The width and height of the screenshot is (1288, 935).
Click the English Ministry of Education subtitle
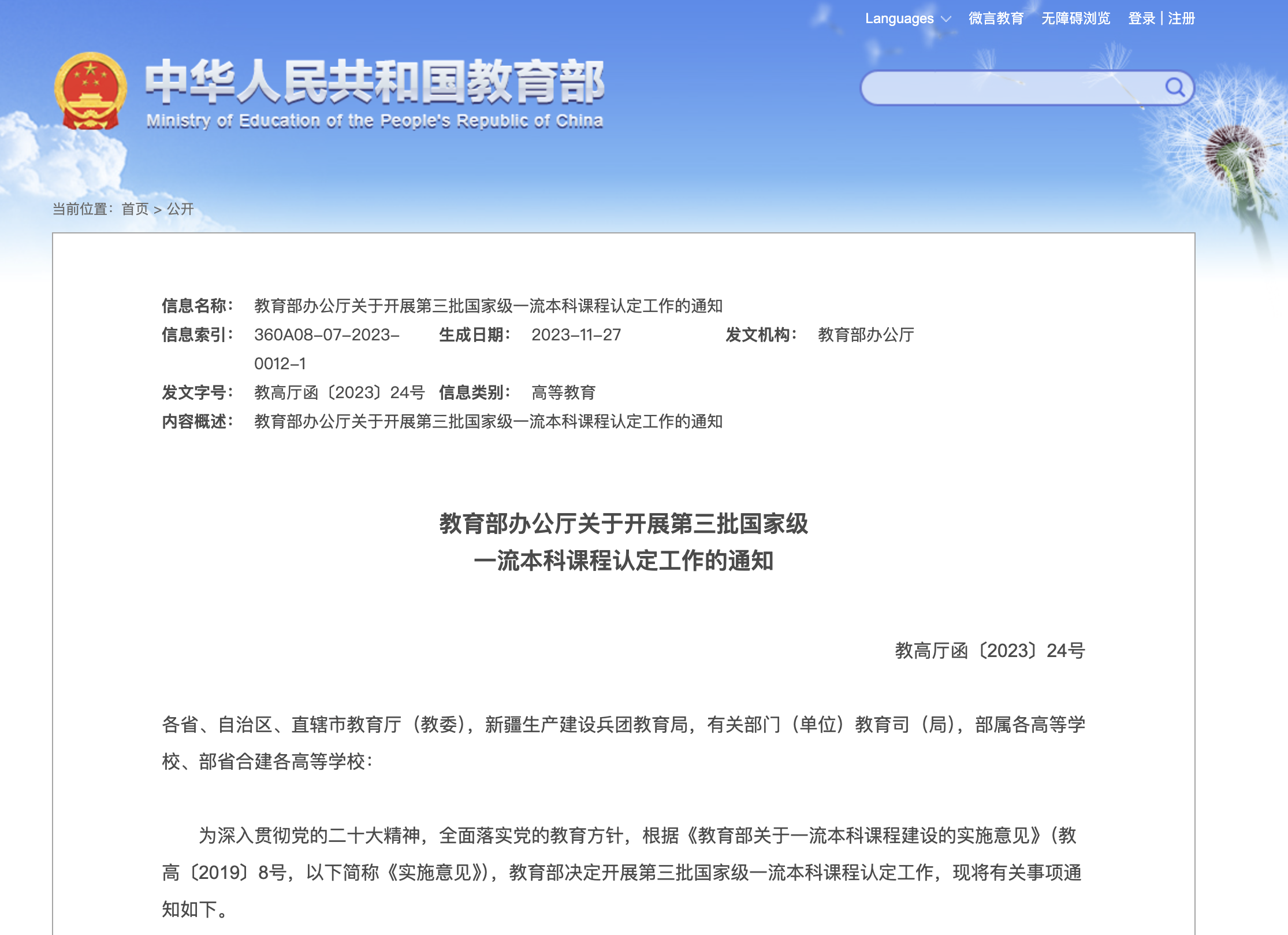point(374,121)
